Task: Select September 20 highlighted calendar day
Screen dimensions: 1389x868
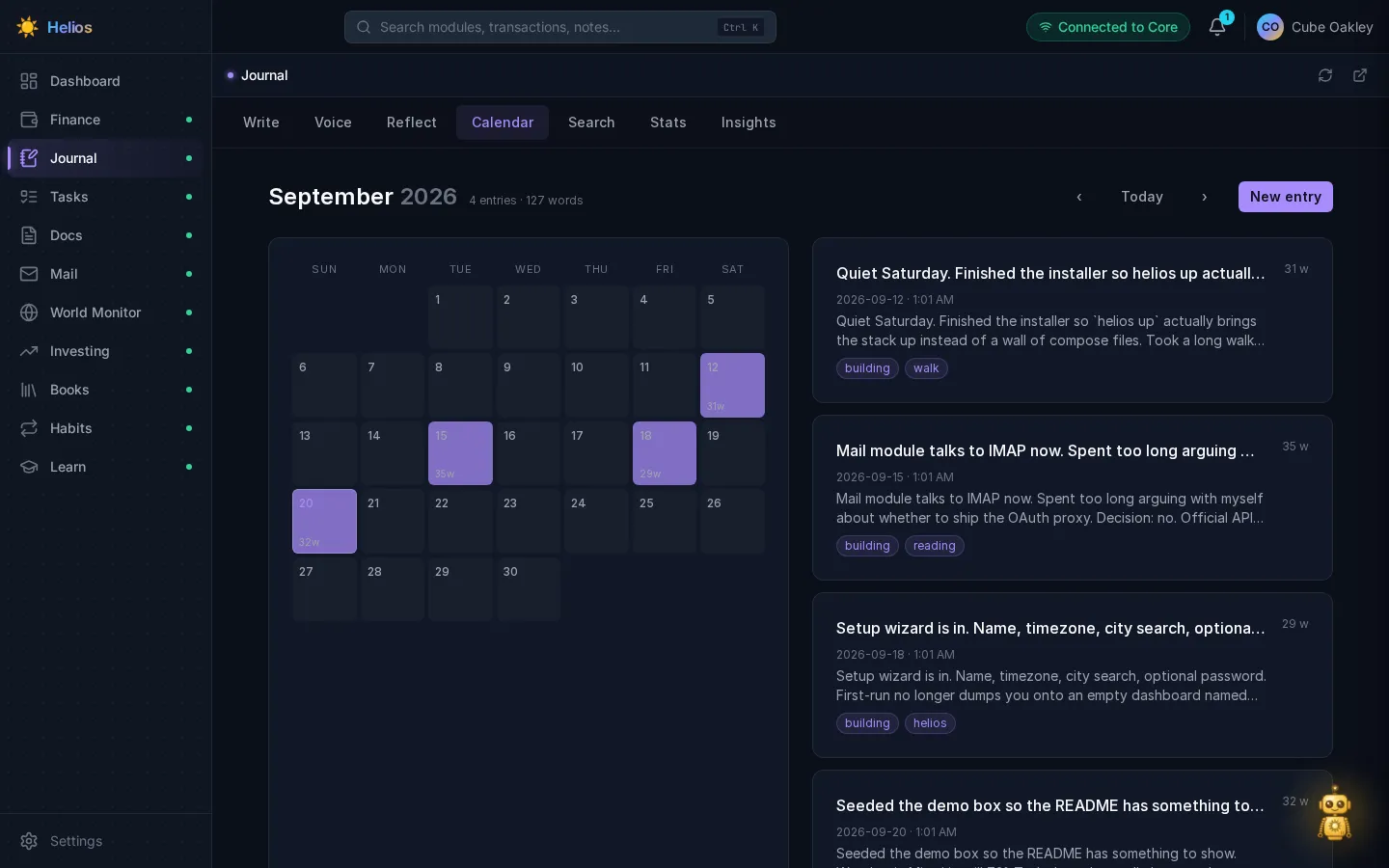Action: (324, 522)
